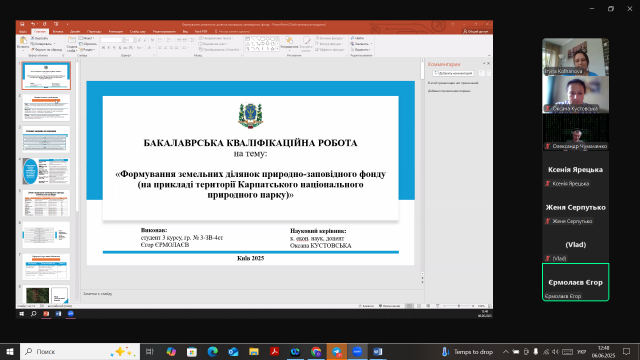The image size is (640, 360).
Task: Open Telegram from the Windows taskbar
Action: click(x=337, y=351)
